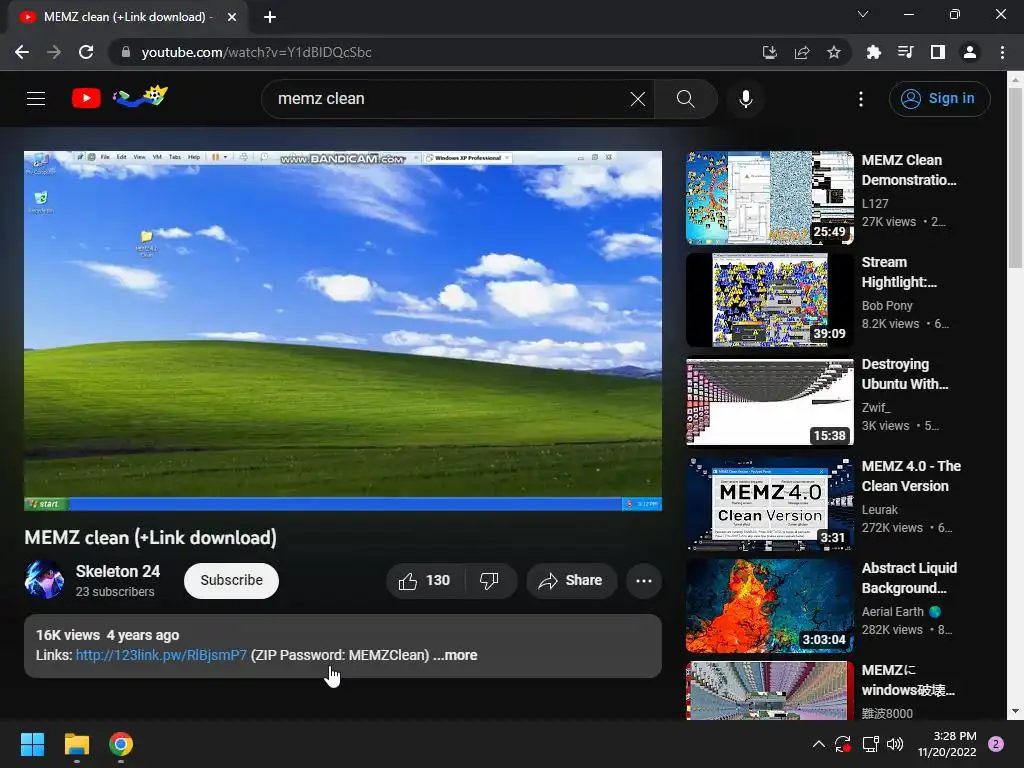Click Windows Update tray icon
The image size is (1024, 768).
pyautogui.click(x=843, y=744)
